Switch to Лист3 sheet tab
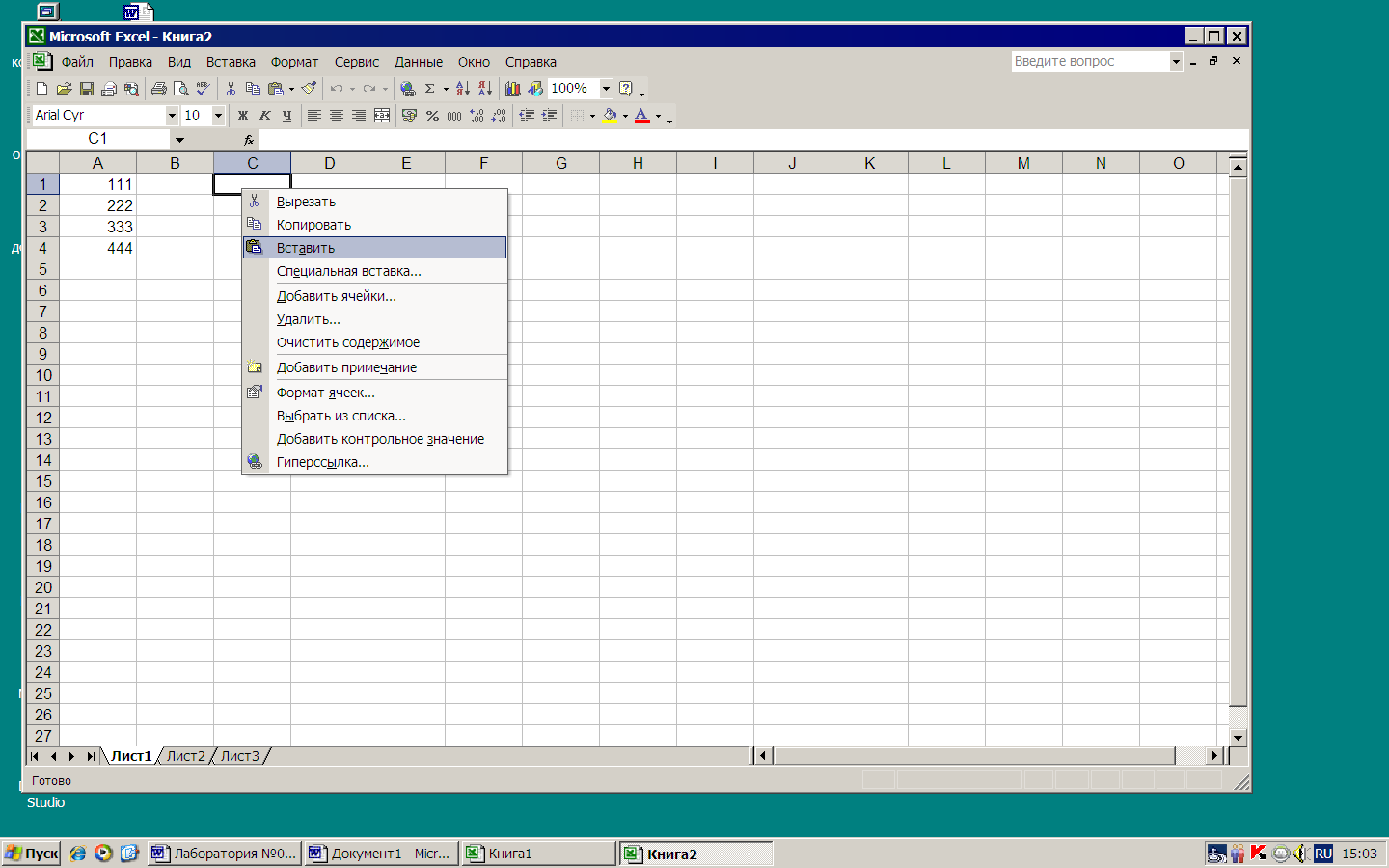1389x868 pixels. pyautogui.click(x=240, y=756)
